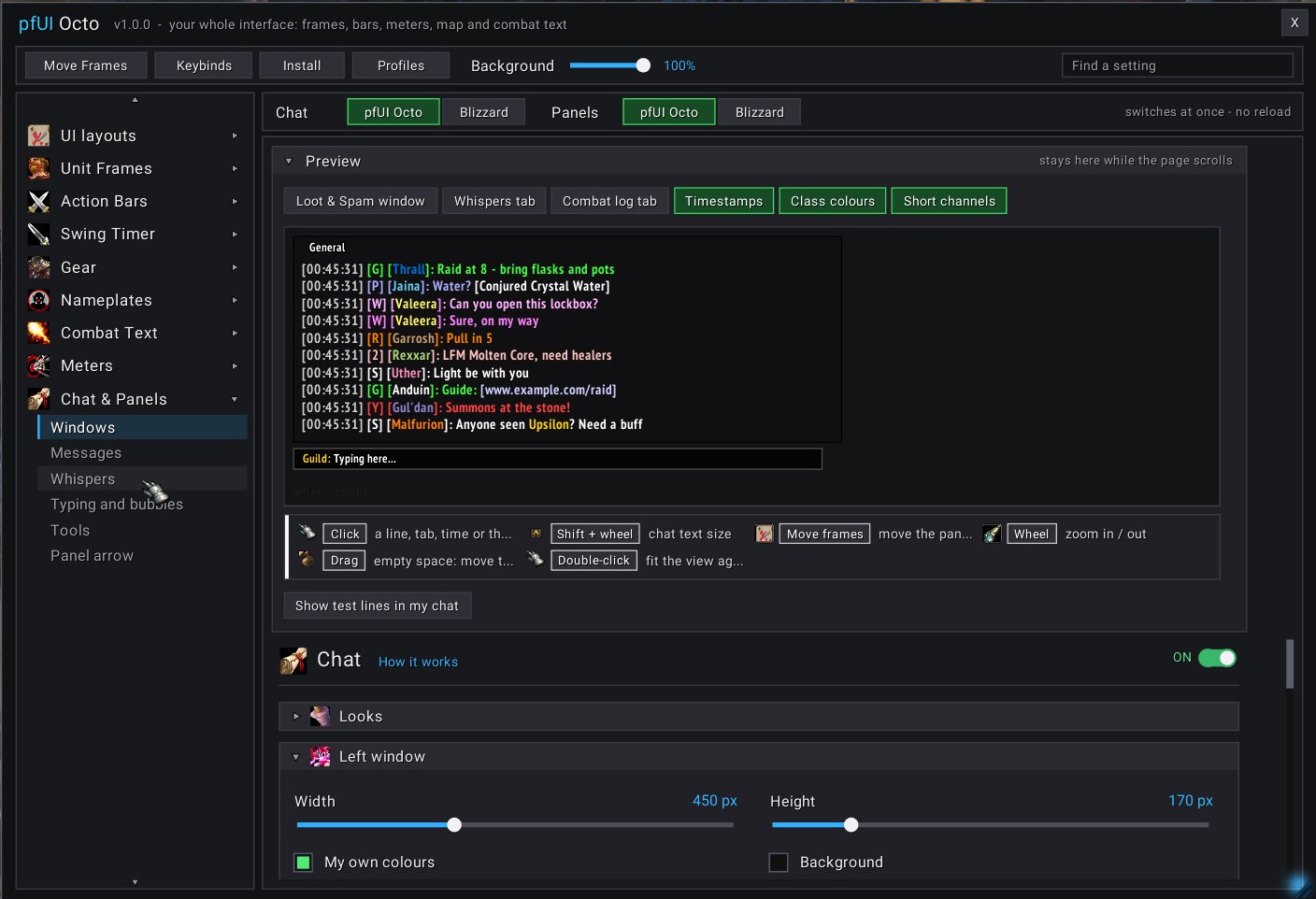
Task: Open the Typing and bubbles page
Action: [142, 505]
